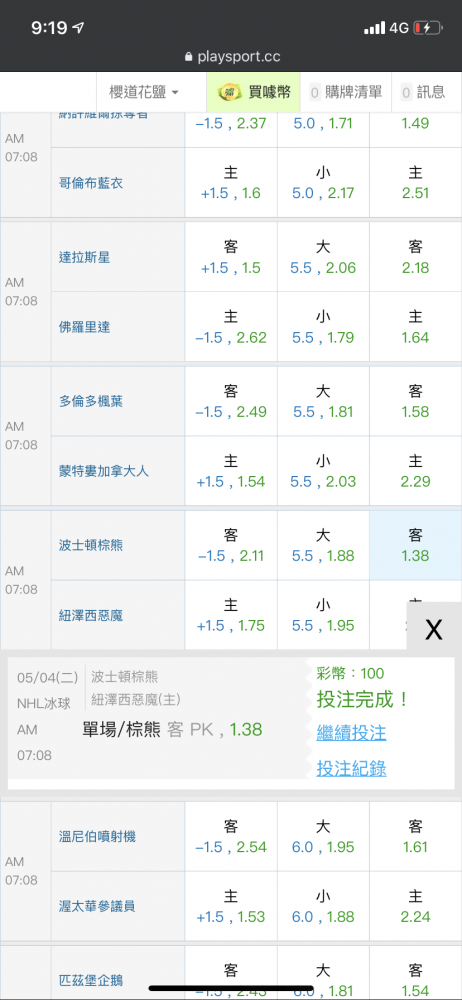Select 渥太華參議員 spread +1.5, 1.53
The image size is (462, 1000).
click(231, 906)
